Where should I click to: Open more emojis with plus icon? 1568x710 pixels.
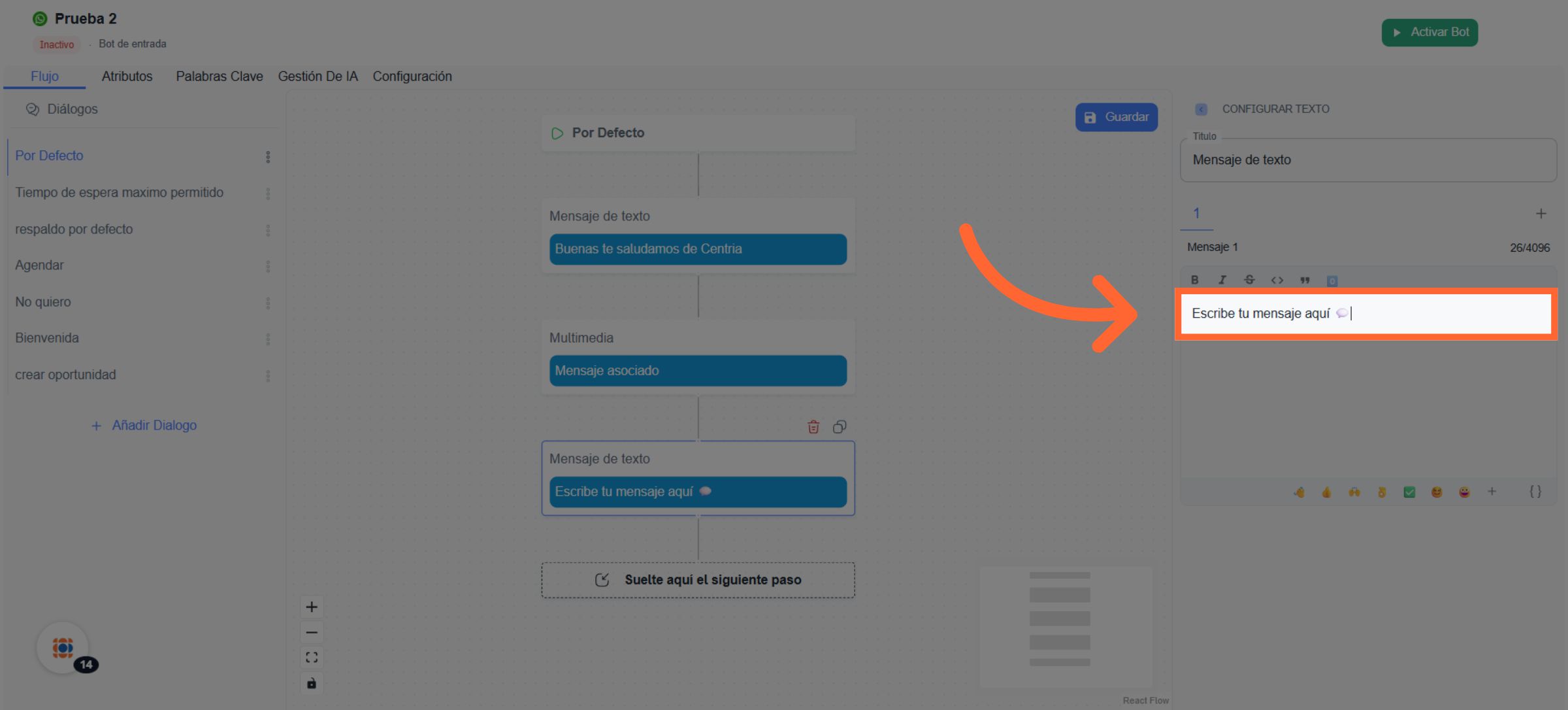pyautogui.click(x=1492, y=492)
